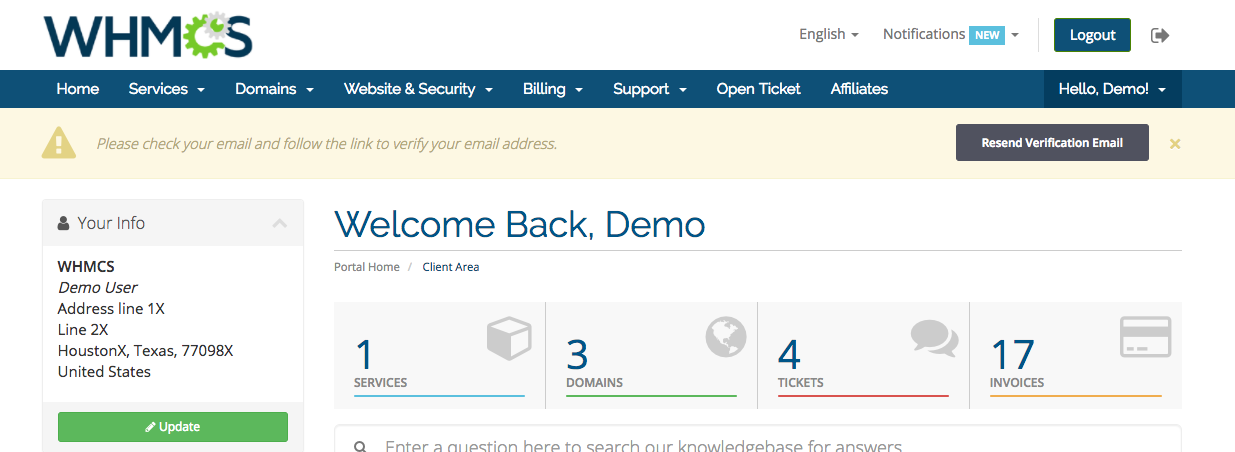Click the user icon in Your Info
Viewport: 1235px width, 452px height.
point(64,223)
